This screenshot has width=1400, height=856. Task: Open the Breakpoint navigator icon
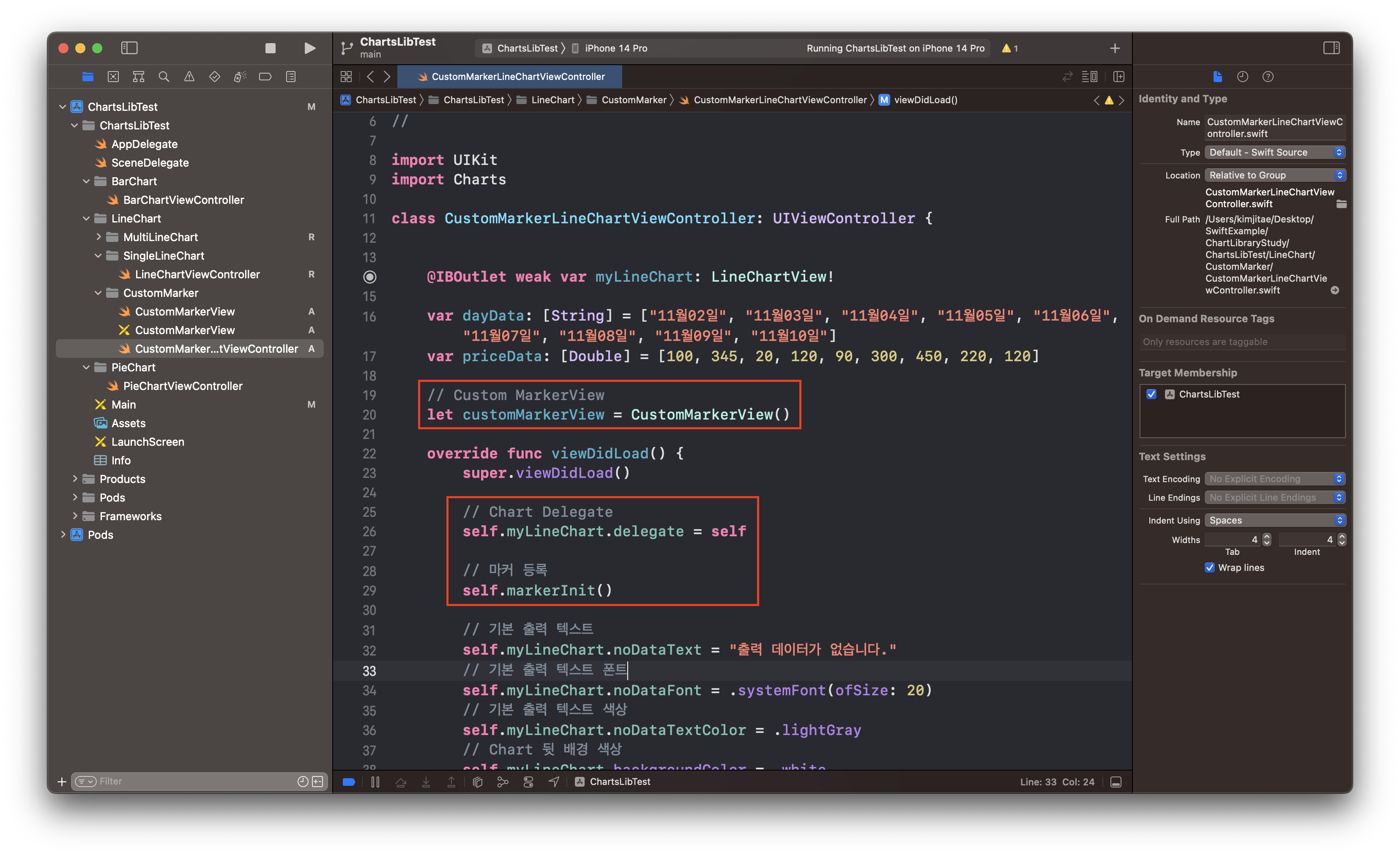265,77
